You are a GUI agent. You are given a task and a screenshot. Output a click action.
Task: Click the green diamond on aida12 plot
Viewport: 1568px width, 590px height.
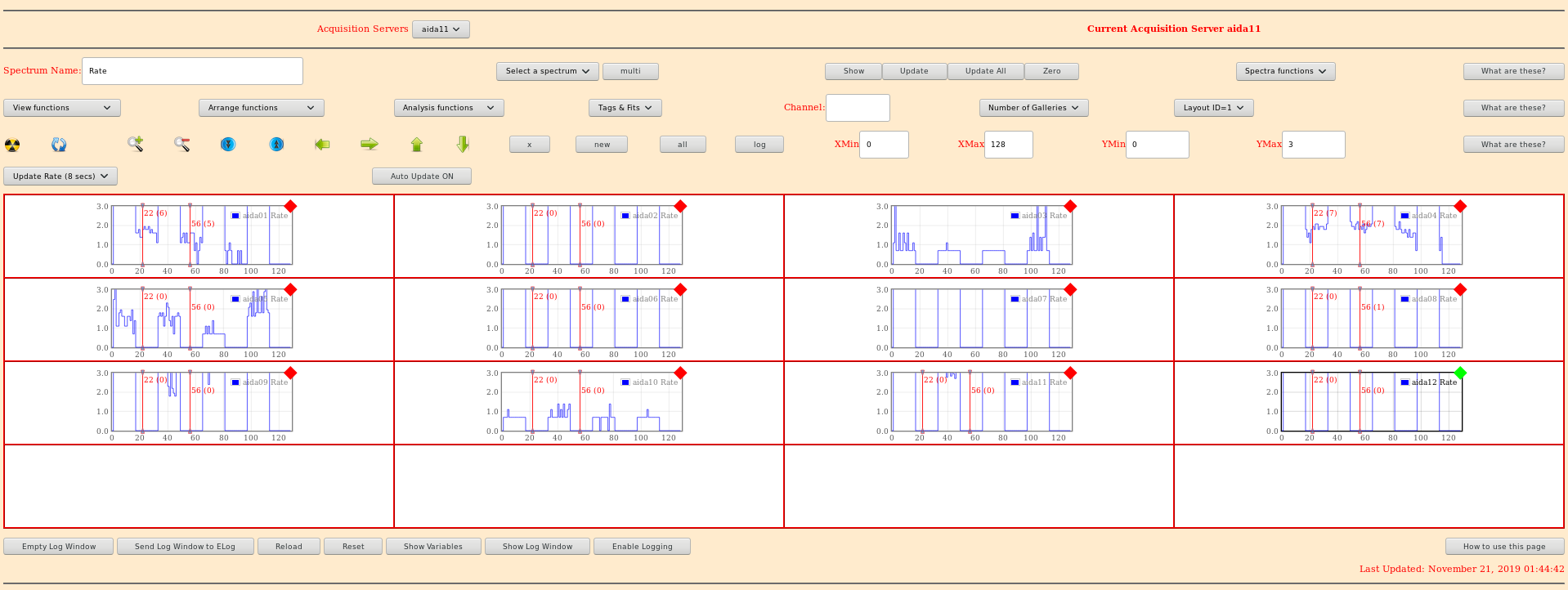pos(1460,373)
